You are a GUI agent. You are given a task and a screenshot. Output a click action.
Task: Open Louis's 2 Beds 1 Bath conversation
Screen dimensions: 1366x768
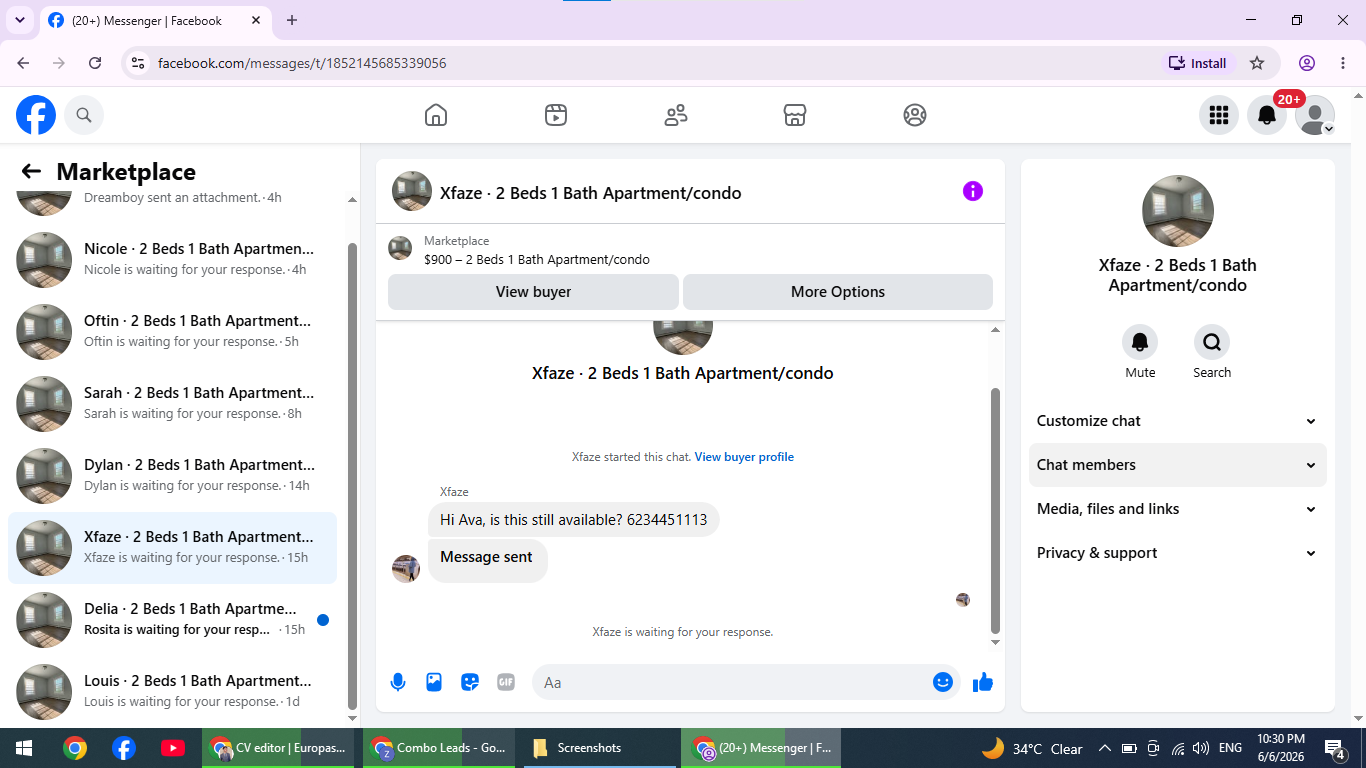(x=173, y=692)
